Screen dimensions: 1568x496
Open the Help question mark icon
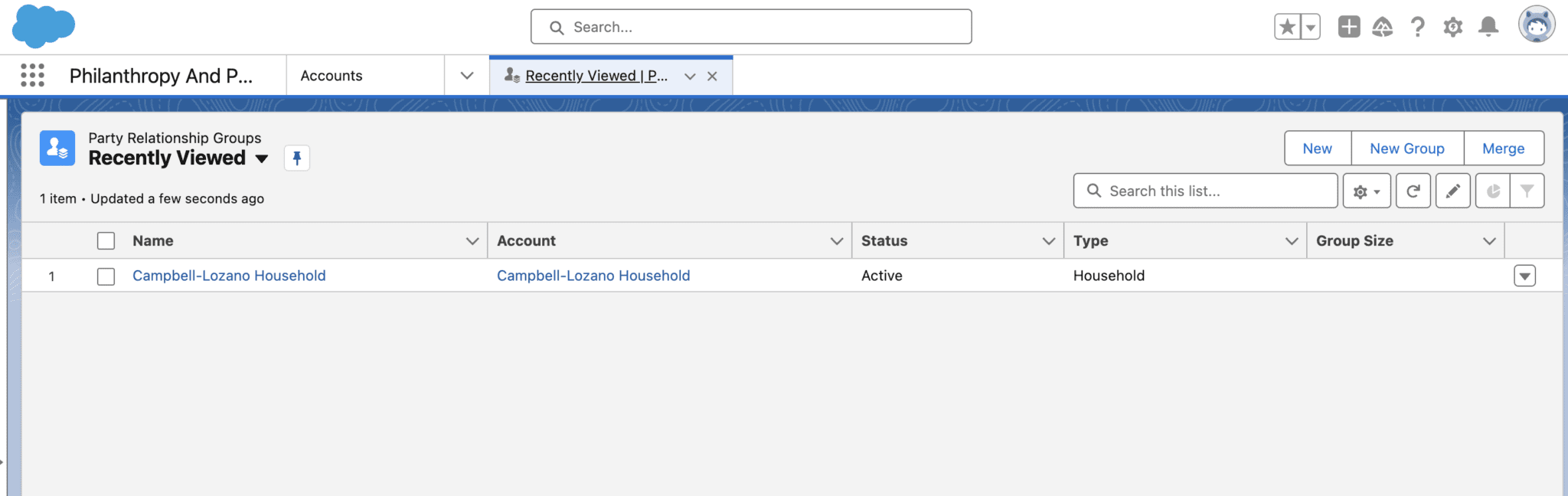pos(1418,27)
